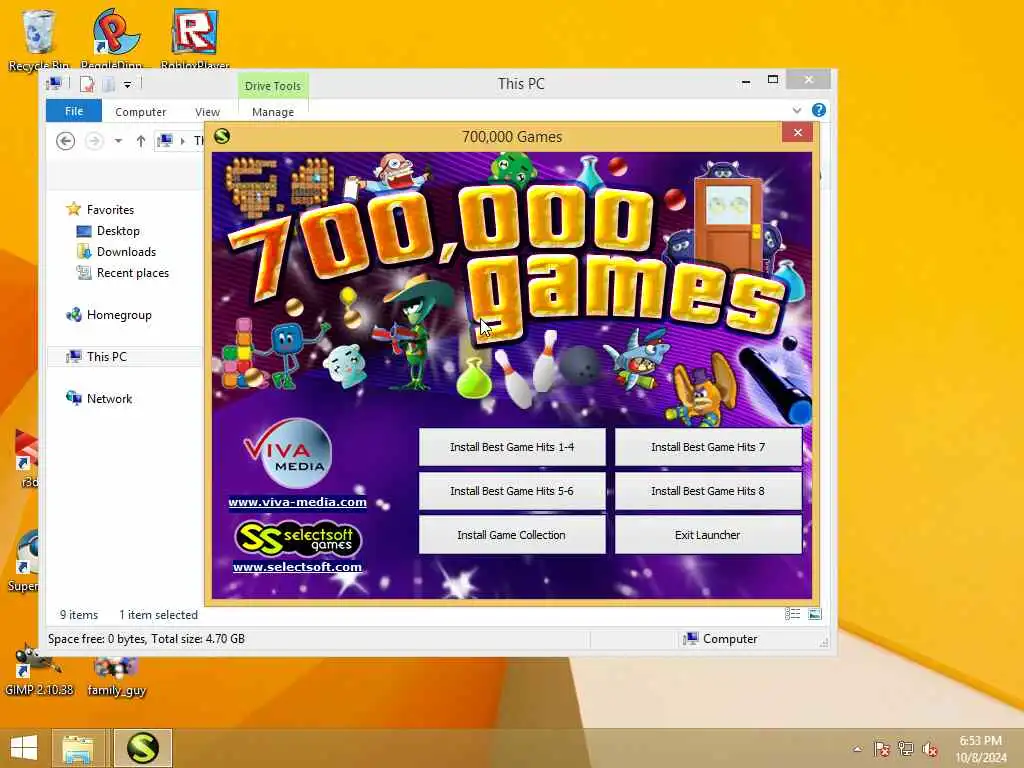Go back in This PC explorer
The image size is (1024, 768).
click(65, 141)
